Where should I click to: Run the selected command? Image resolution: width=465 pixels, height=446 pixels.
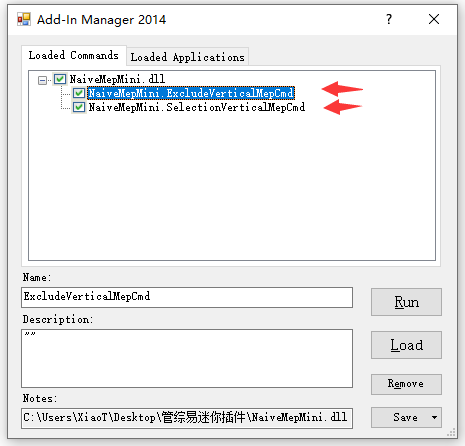pyautogui.click(x=406, y=302)
